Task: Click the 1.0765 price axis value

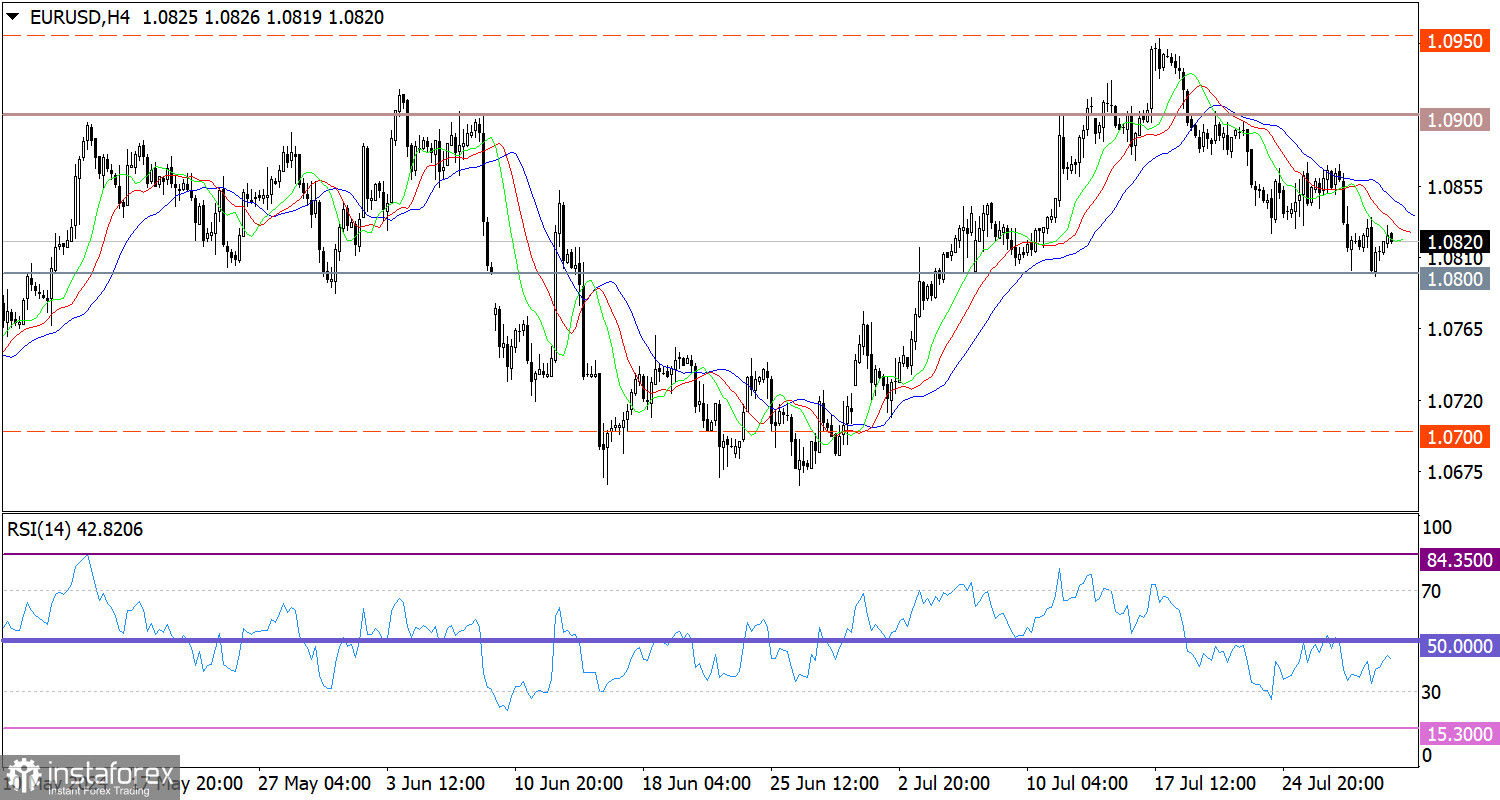Action: point(1457,329)
